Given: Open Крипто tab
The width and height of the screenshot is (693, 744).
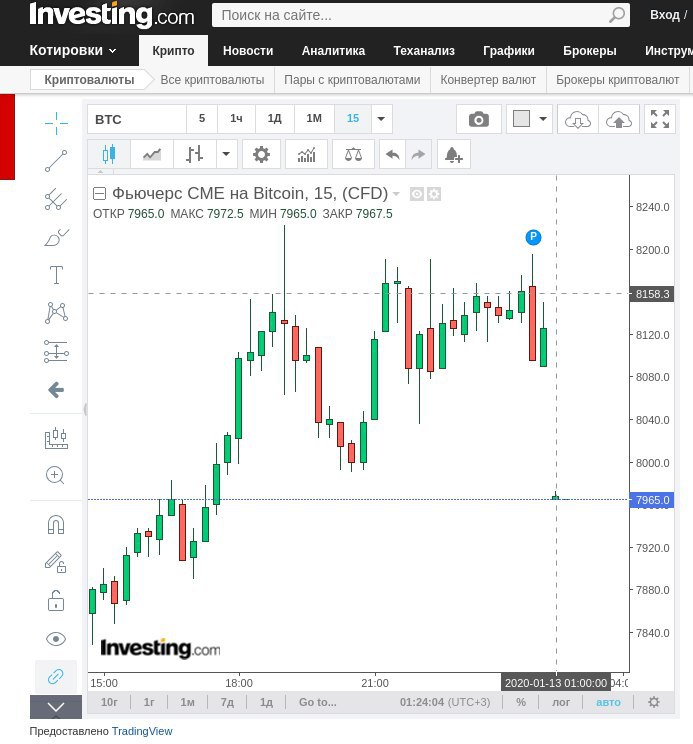Looking at the screenshot, I should 173,50.
